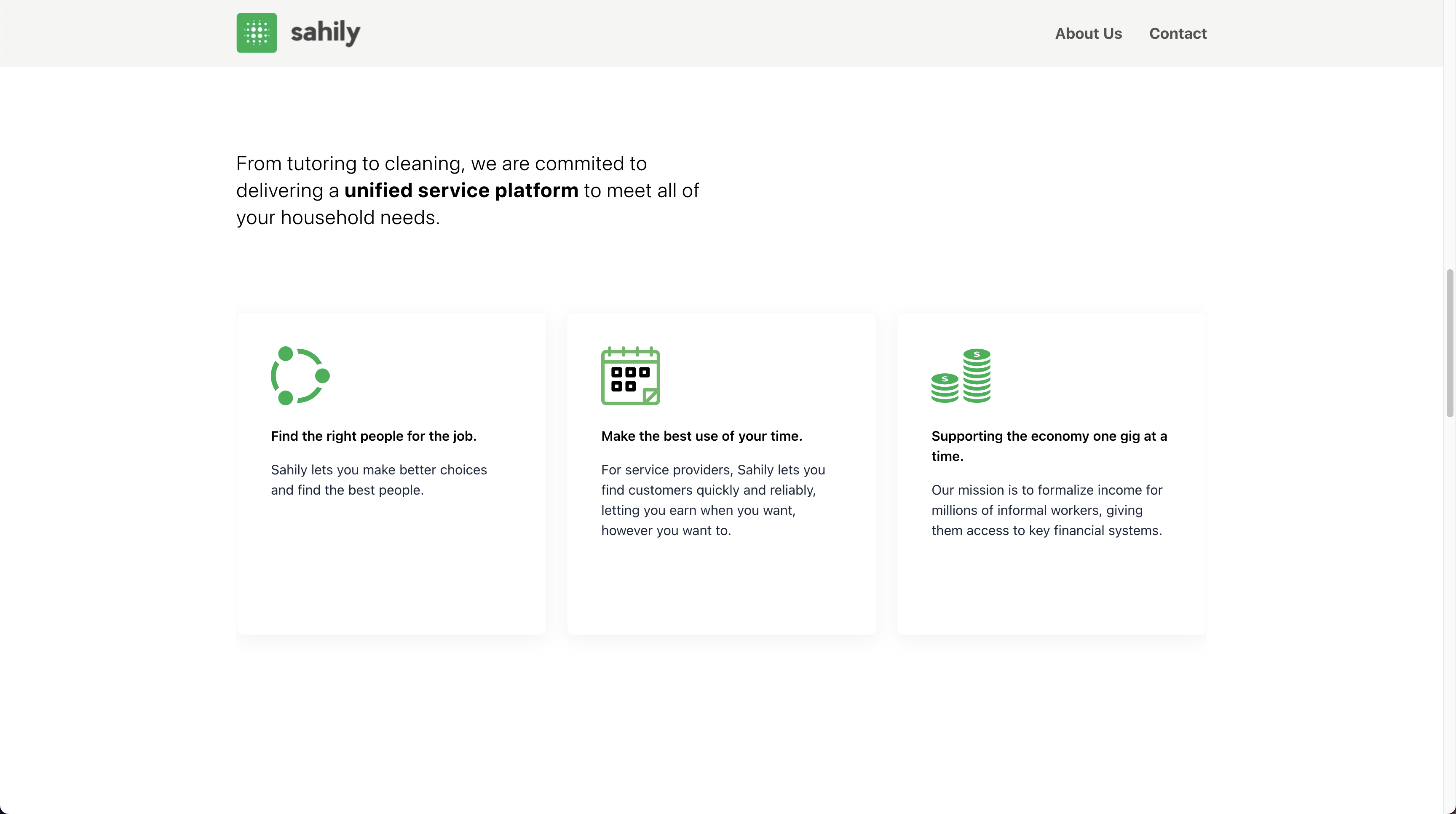Click the bold text 'unified service platform'
Viewport: 1456px width, 814px height.
[x=462, y=190]
